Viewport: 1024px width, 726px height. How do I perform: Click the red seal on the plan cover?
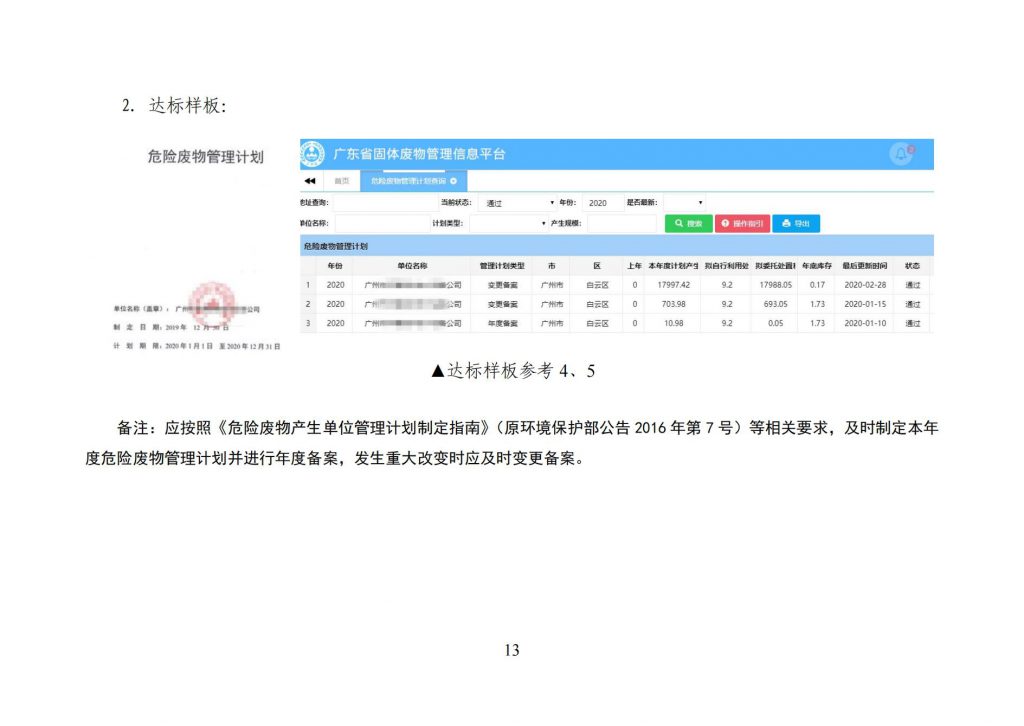(212, 304)
